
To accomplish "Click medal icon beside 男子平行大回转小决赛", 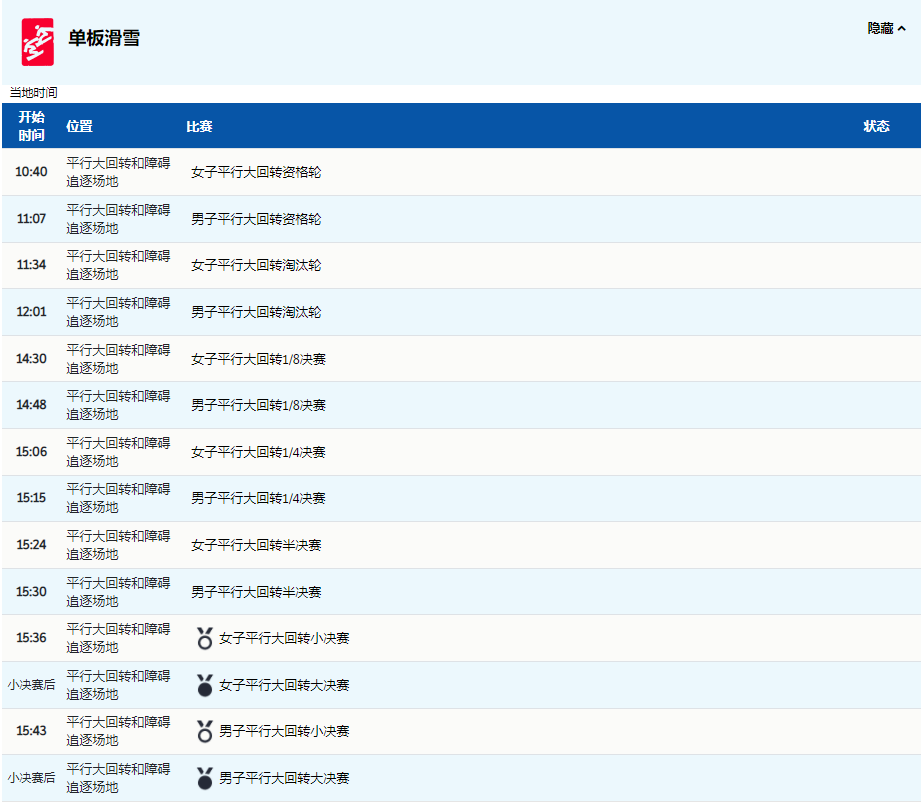I will pos(205,731).
